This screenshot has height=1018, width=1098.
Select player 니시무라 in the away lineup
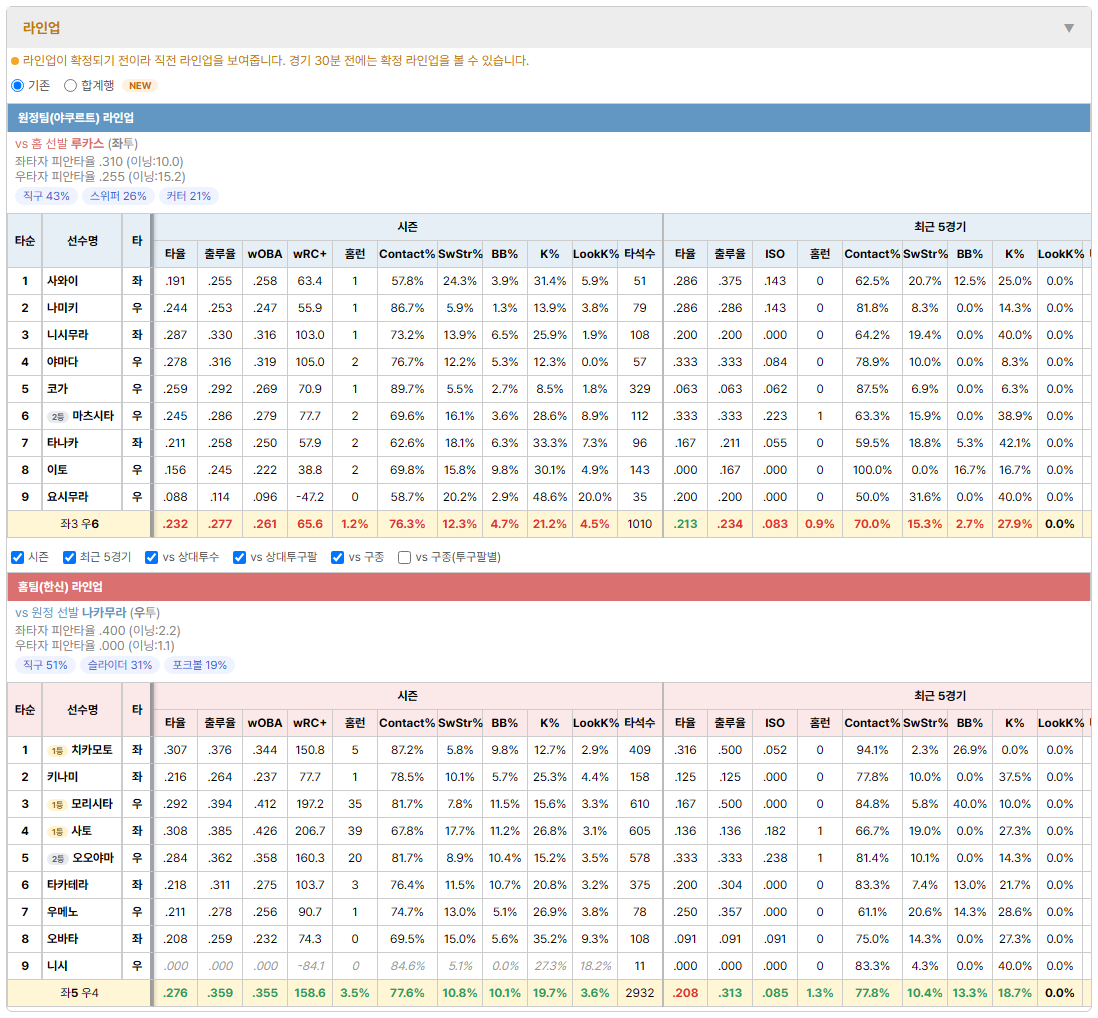coord(67,335)
